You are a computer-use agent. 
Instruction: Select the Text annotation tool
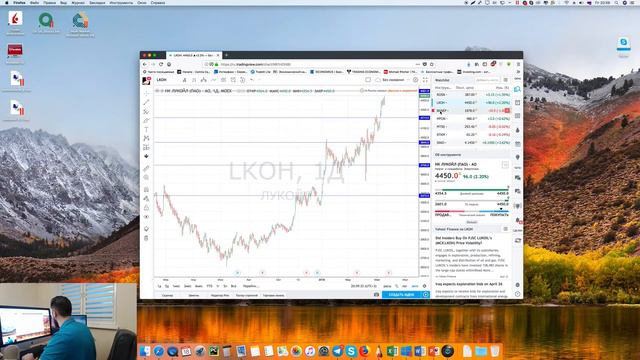coord(146,129)
